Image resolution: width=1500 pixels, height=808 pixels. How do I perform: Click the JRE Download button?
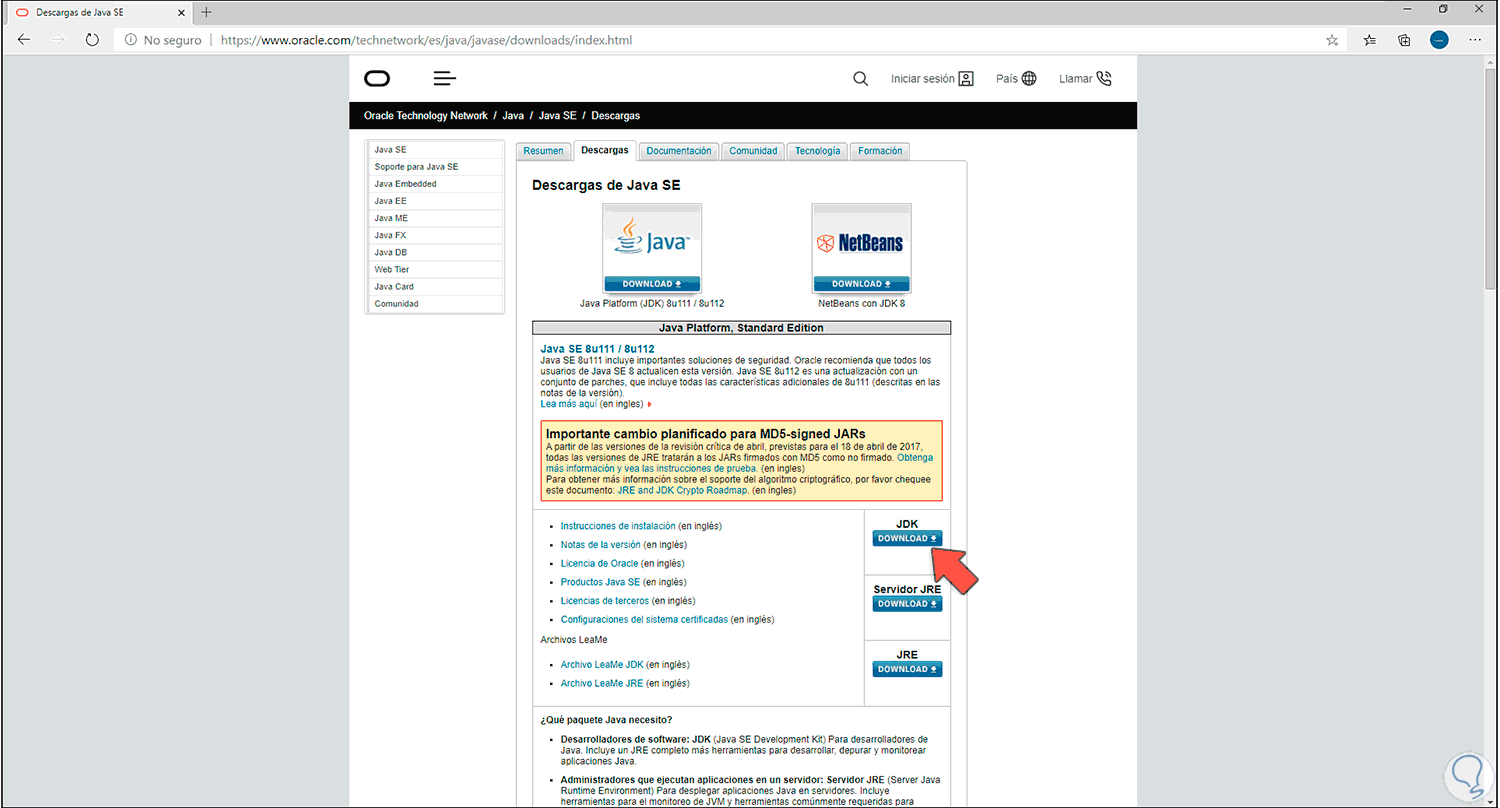[x=907, y=669]
